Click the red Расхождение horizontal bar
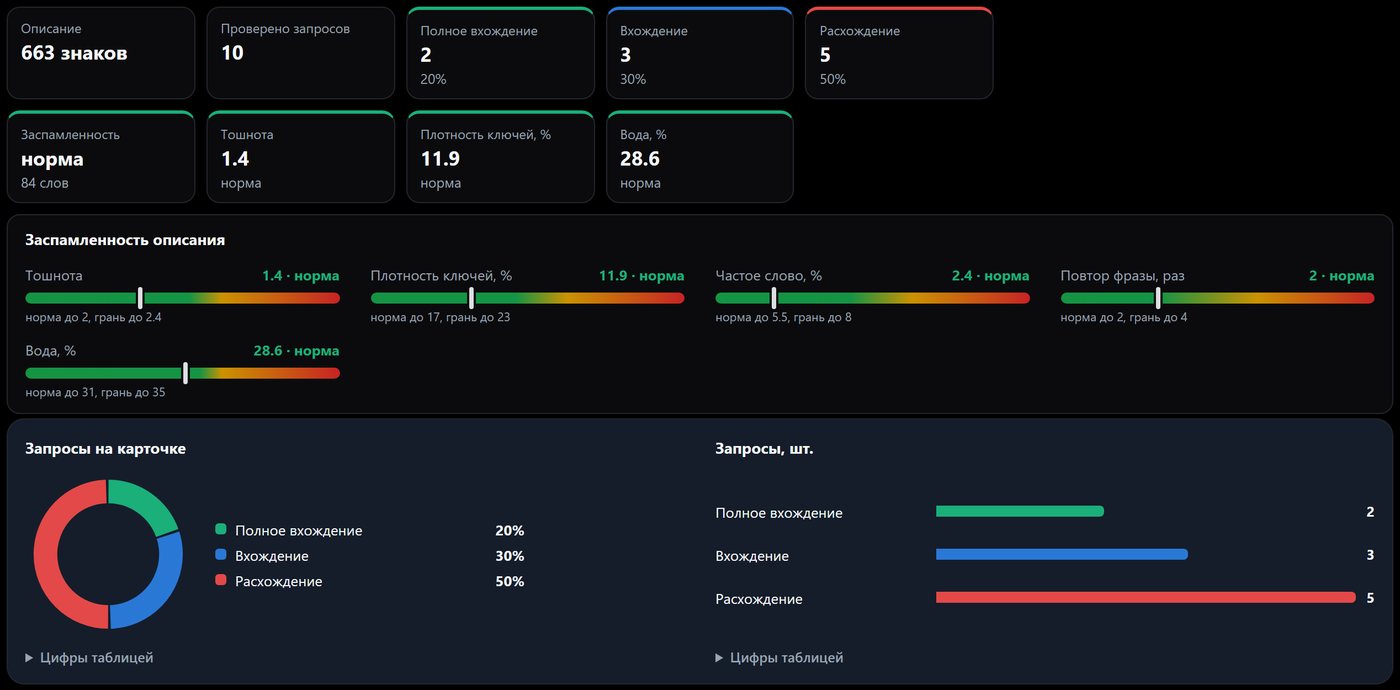The height and width of the screenshot is (690, 1400). (1146, 597)
